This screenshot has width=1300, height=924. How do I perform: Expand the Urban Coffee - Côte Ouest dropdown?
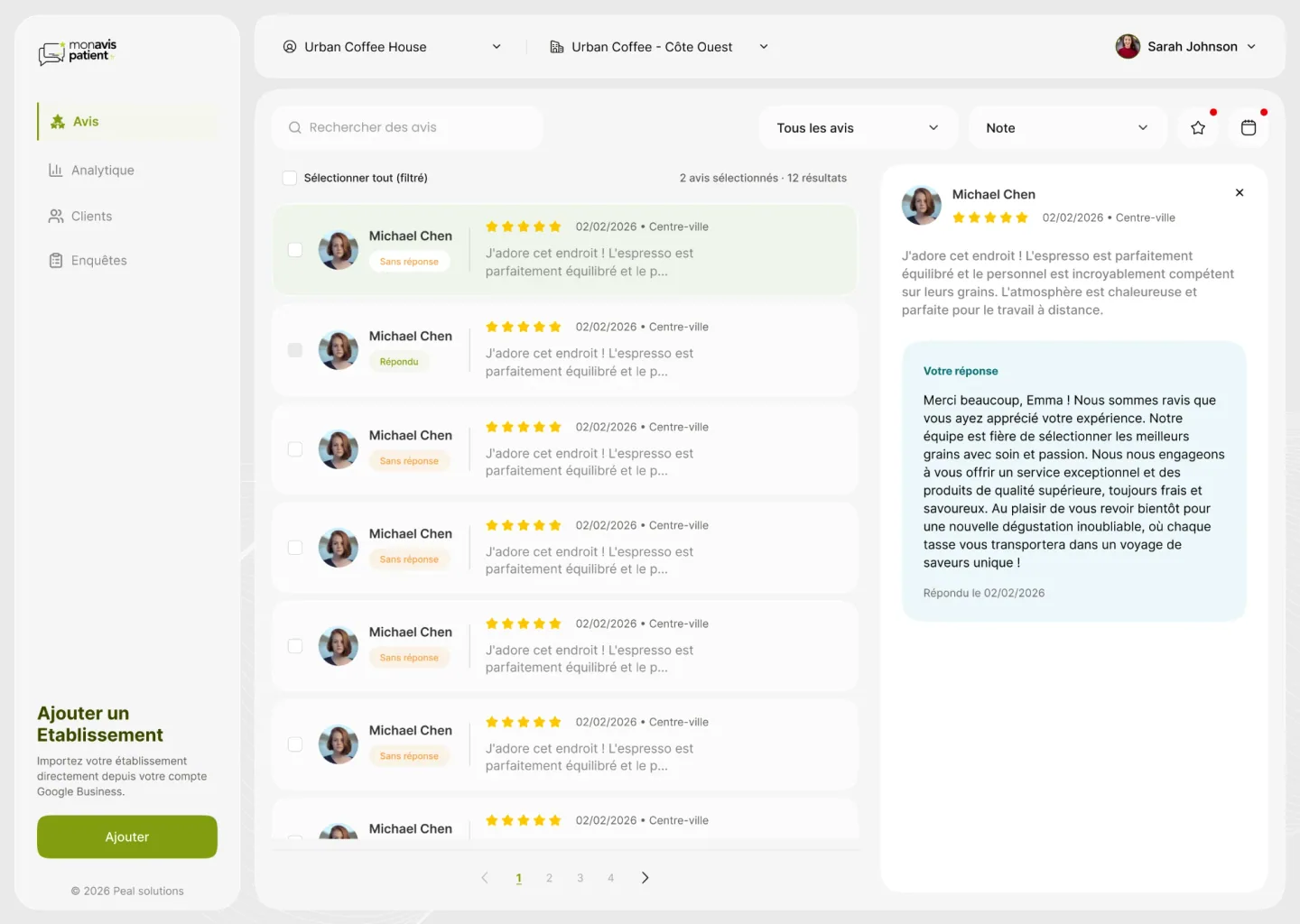(x=764, y=47)
